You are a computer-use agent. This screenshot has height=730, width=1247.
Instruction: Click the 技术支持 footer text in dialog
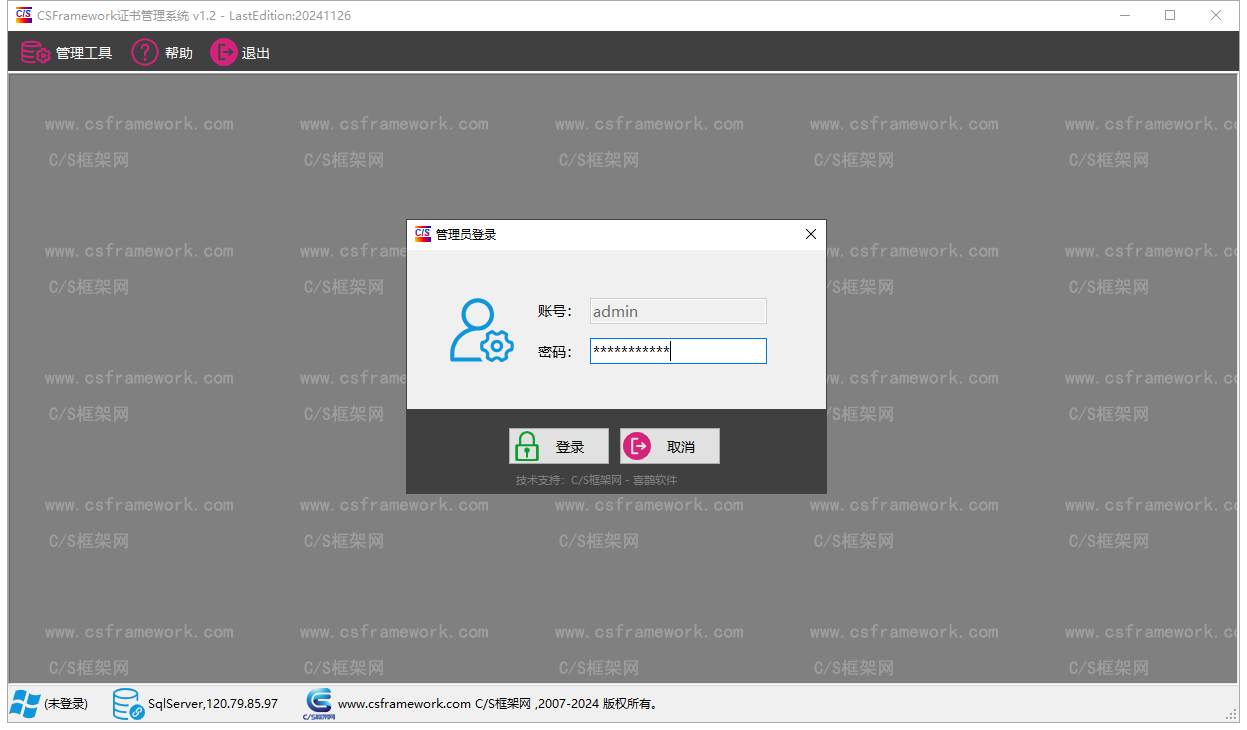coord(596,480)
